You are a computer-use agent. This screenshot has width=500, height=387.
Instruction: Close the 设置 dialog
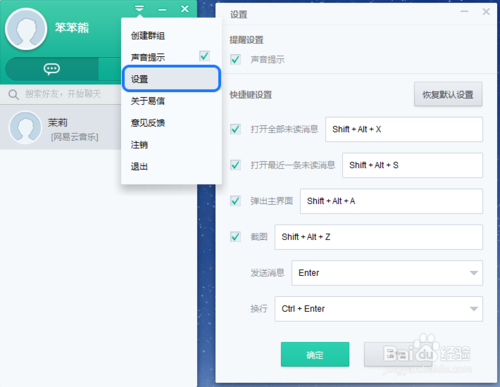[x=486, y=12]
